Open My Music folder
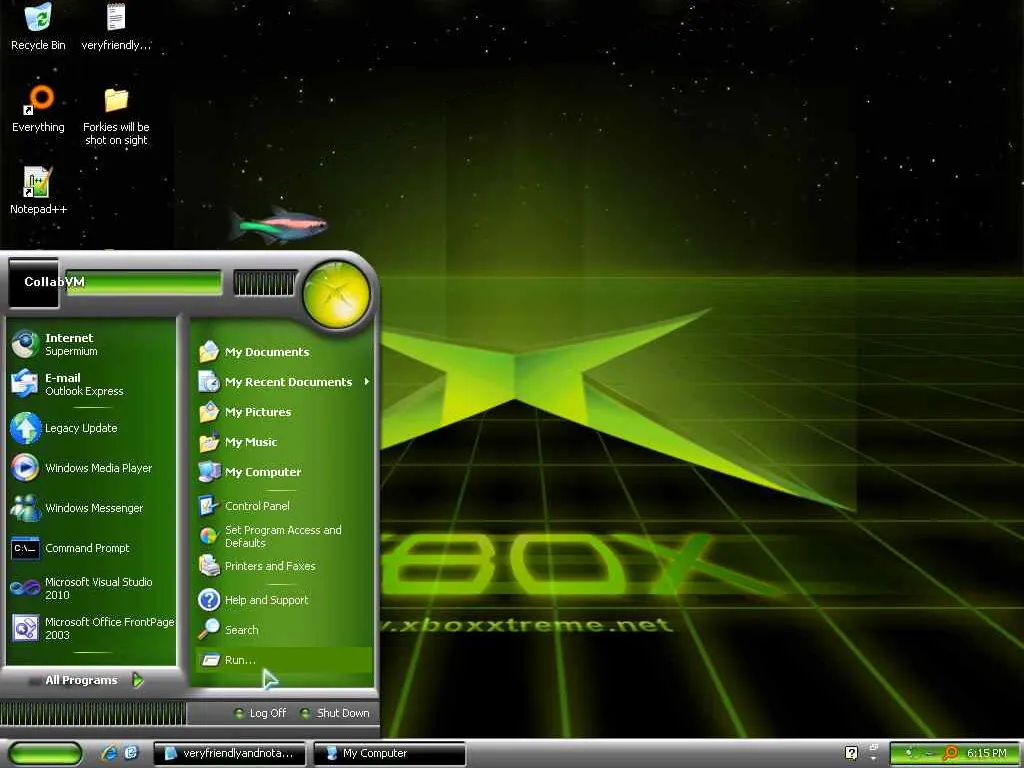The width and height of the screenshot is (1024, 768). click(283, 442)
